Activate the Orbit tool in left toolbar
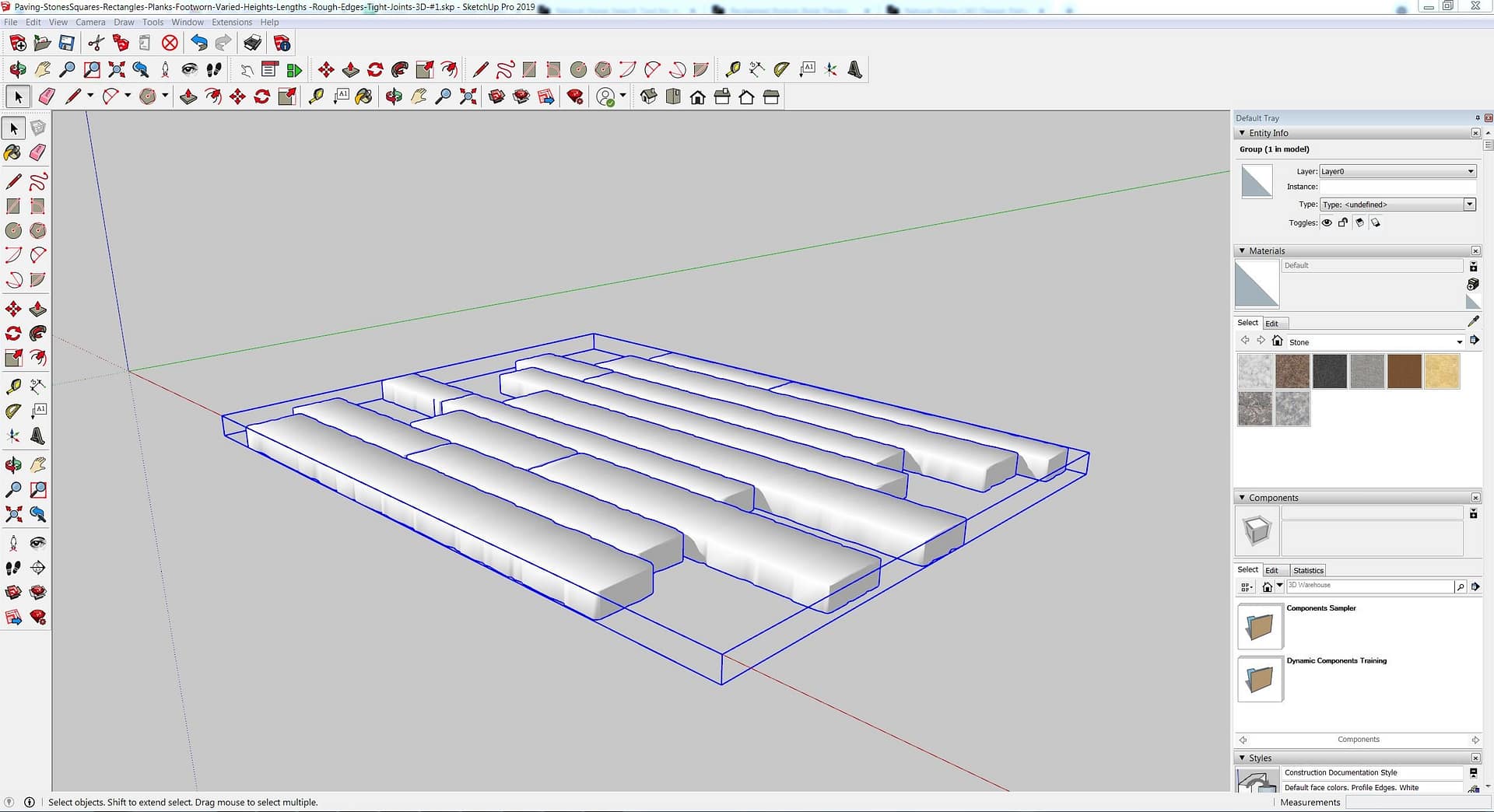 (x=13, y=465)
